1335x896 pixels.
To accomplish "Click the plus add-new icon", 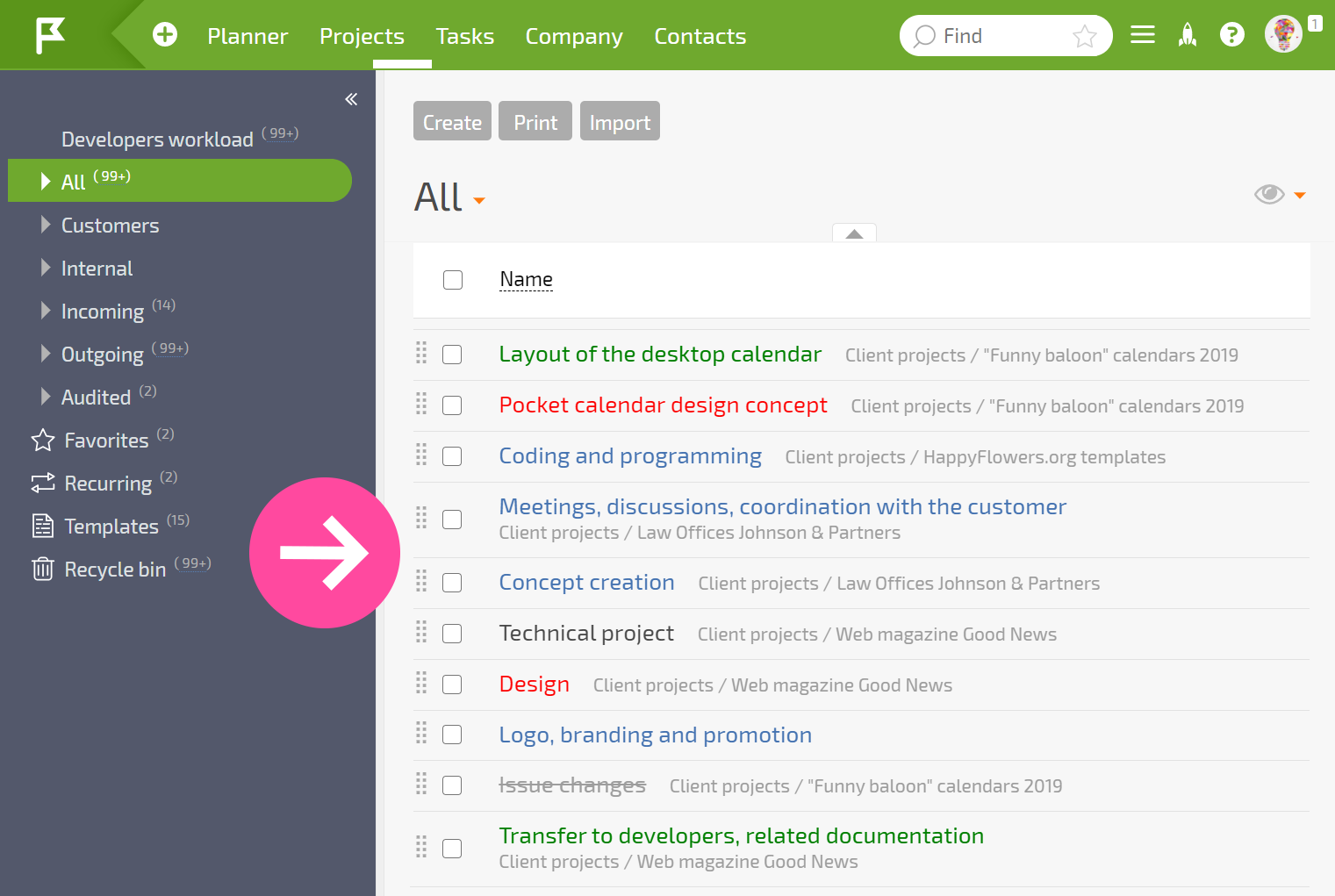I will (x=165, y=35).
